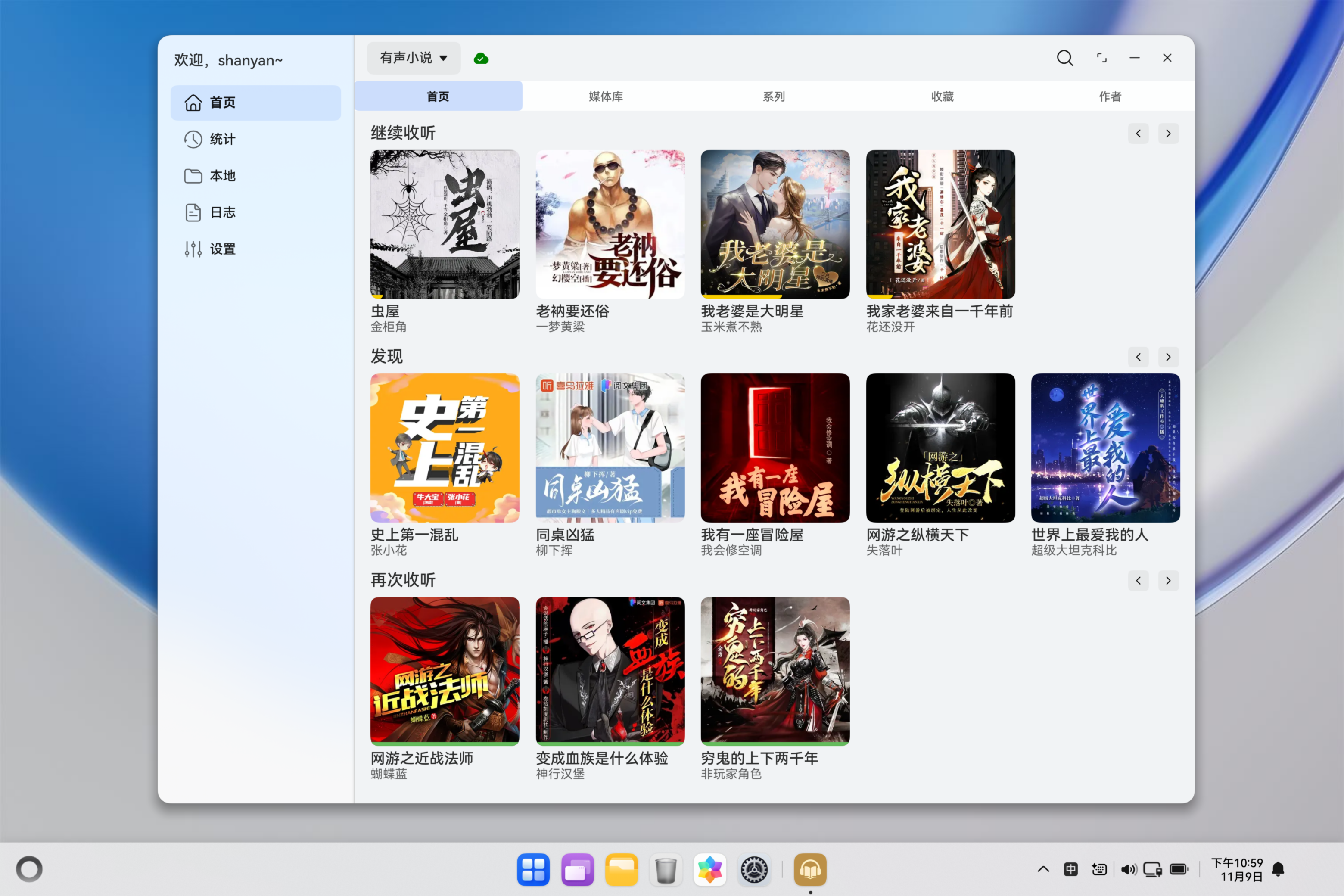Viewport: 1344px width, 896px height.
Task: Click the author name 超级大坦克科比
Action: (1074, 550)
